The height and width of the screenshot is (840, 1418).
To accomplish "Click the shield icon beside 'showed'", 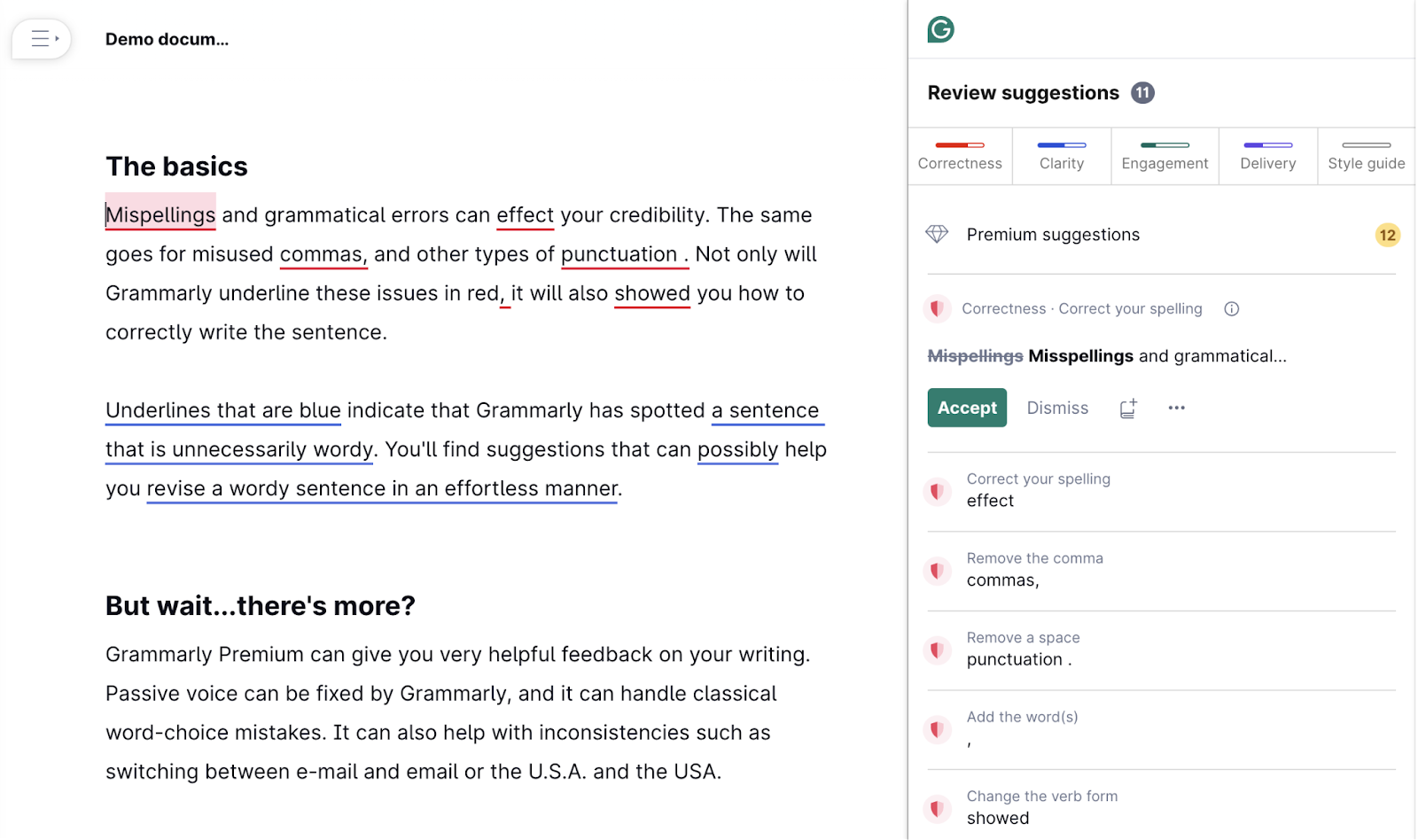I will click(937, 807).
